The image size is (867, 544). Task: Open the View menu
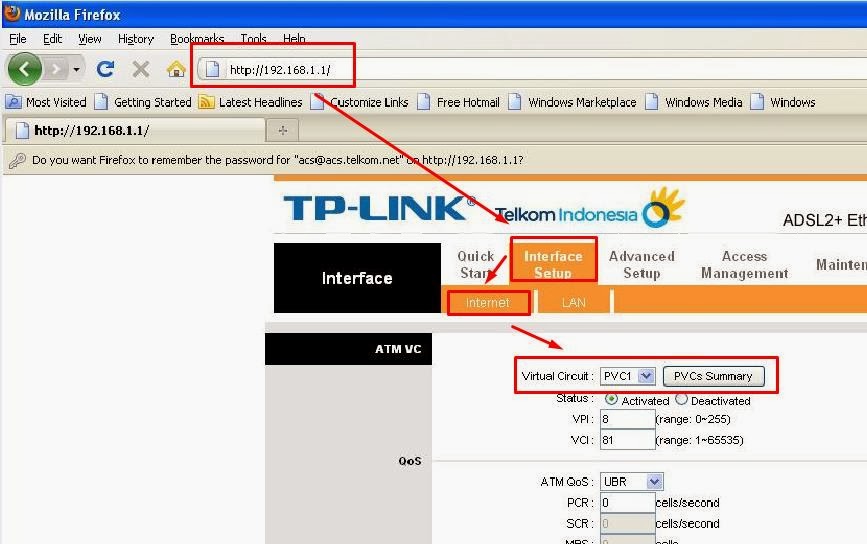(x=90, y=39)
